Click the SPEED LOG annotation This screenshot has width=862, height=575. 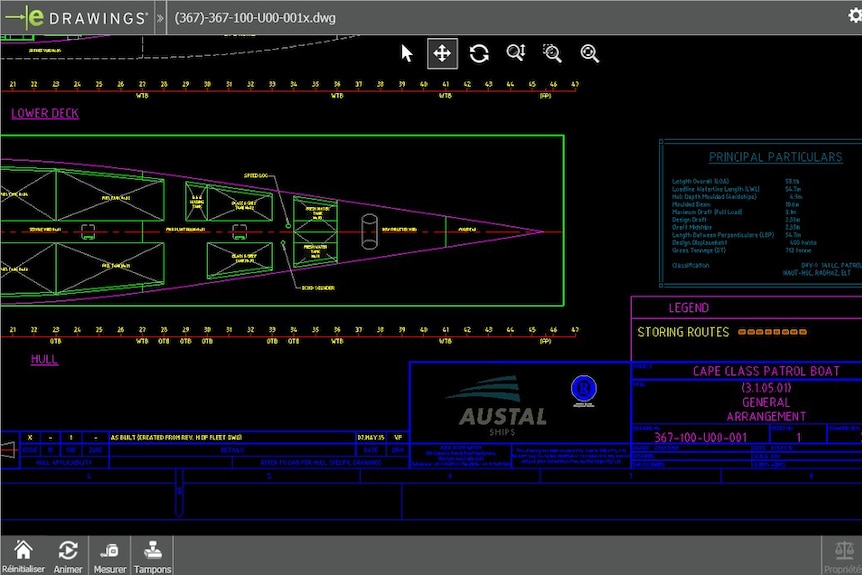[256, 175]
